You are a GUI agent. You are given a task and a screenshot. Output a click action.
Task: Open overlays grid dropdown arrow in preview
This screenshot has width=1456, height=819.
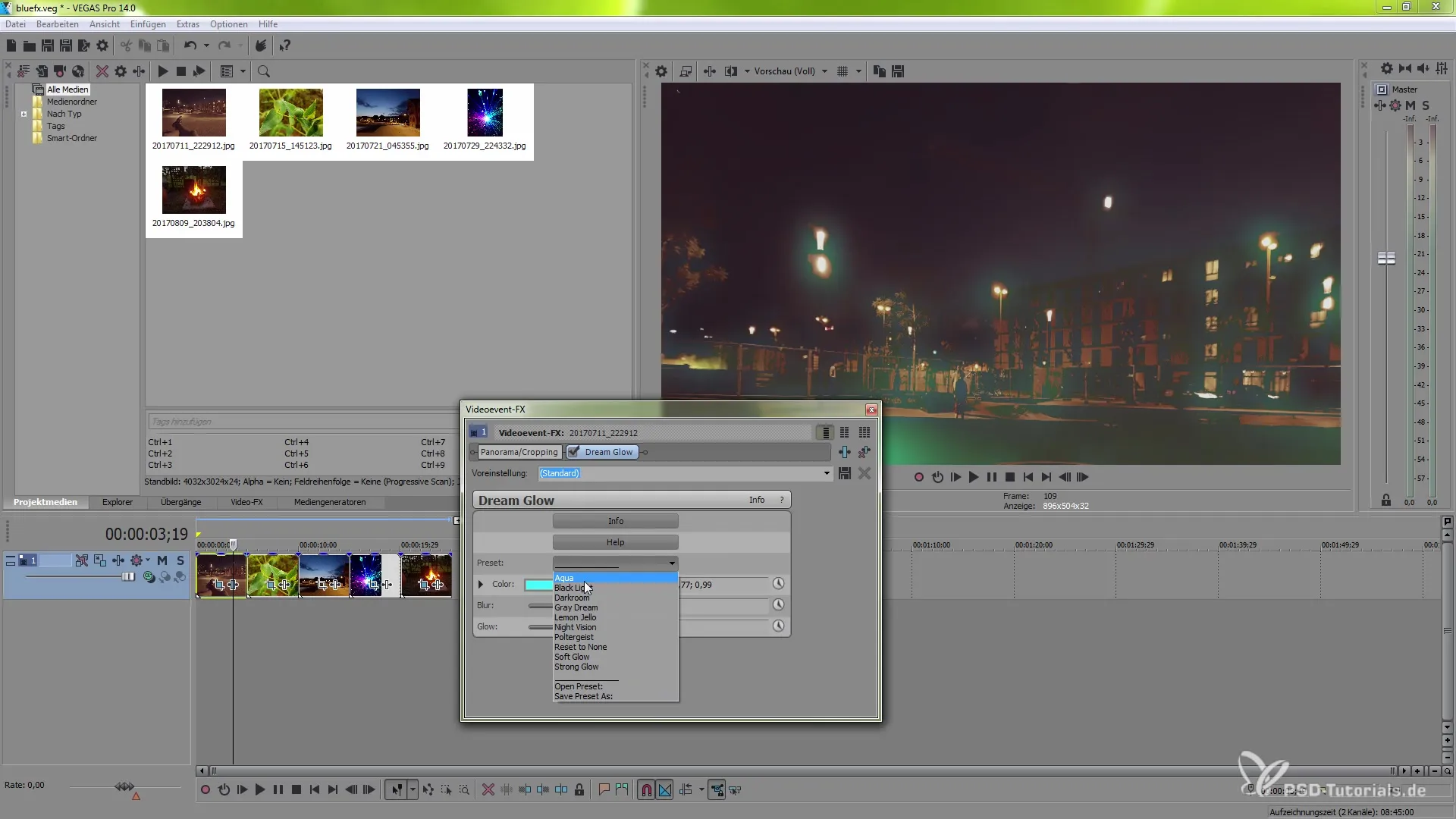[858, 71]
